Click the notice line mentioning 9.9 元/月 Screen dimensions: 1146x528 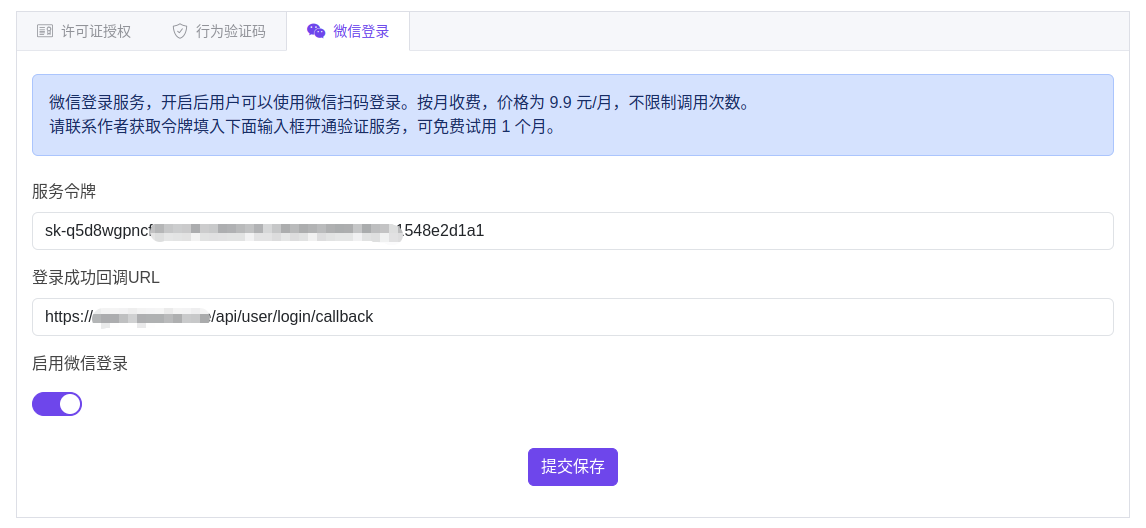[x=400, y=102]
